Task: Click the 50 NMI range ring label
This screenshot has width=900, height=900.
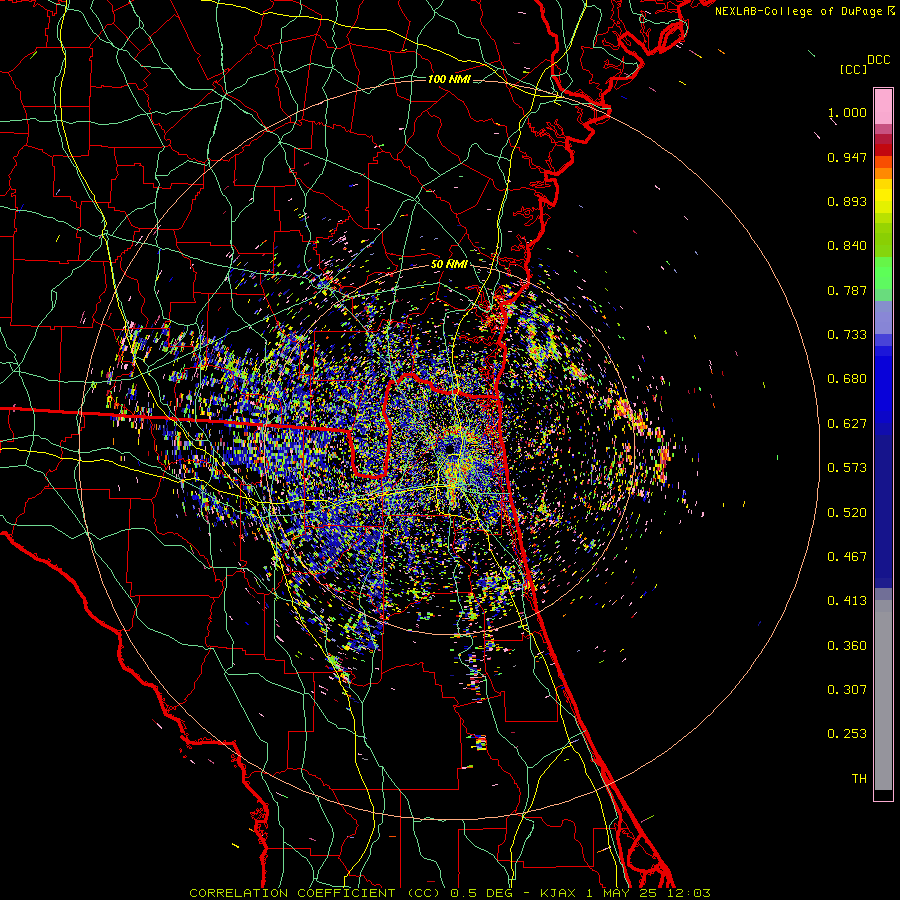Action: 449,264
